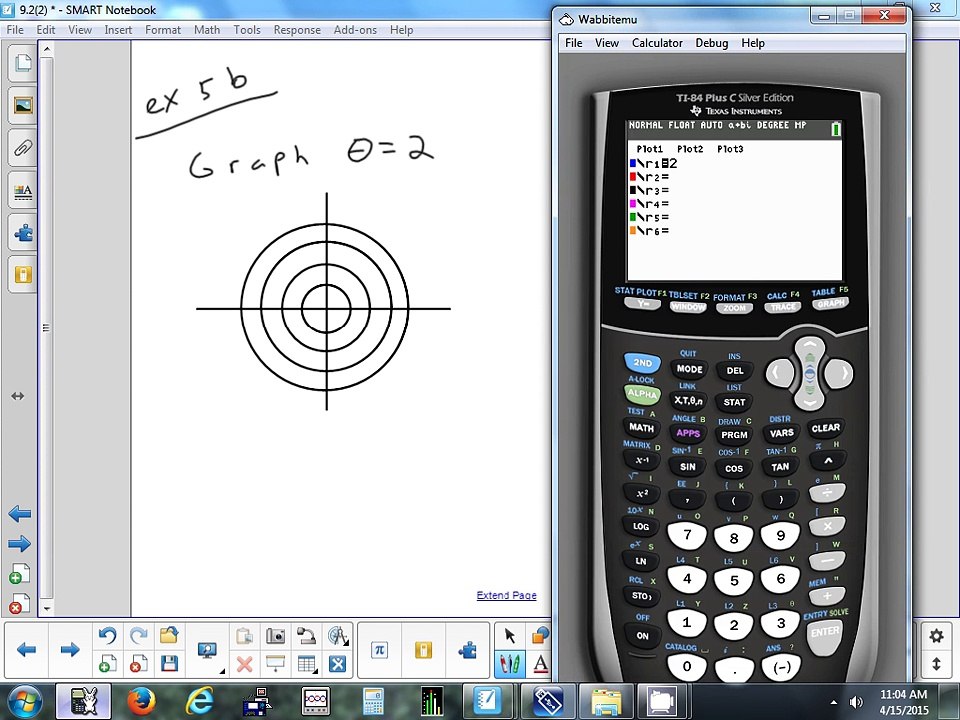This screenshot has width=960, height=720.
Task: Click the 2ND key on calculator
Action: pyautogui.click(x=642, y=362)
